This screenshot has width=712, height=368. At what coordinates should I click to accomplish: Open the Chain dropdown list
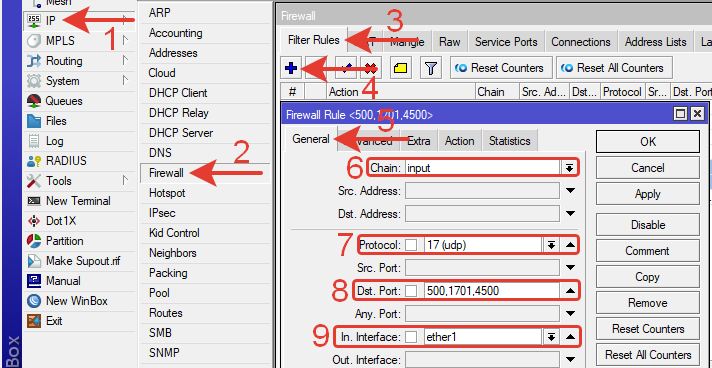(569, 168)
